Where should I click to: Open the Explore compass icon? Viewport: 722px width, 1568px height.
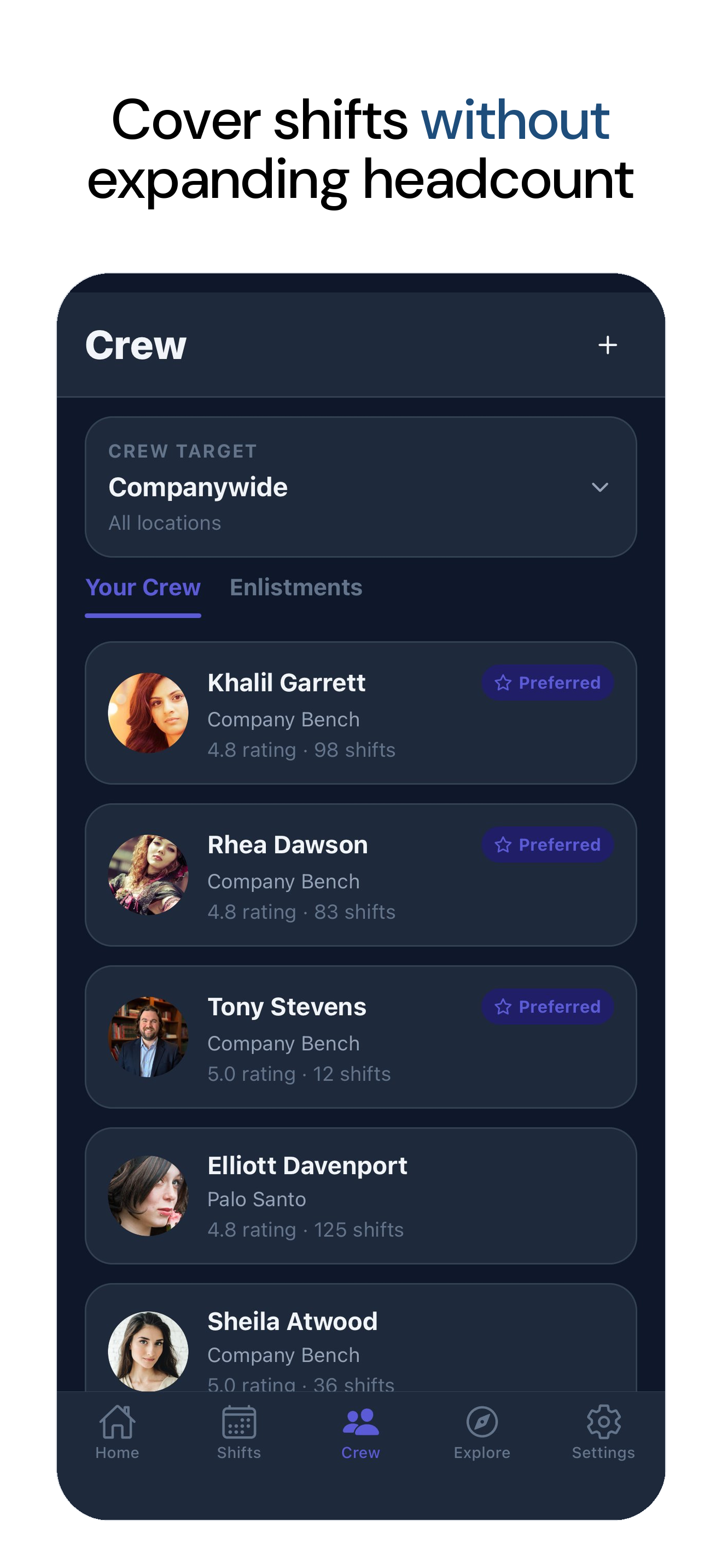click(481, 1421)
